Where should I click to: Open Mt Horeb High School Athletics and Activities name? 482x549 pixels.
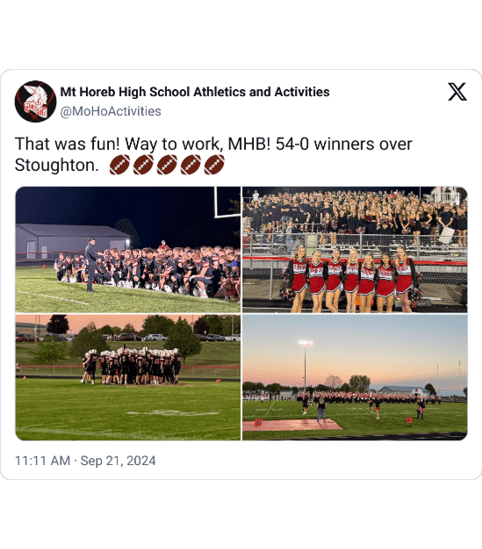pyautogui.click(x=195, y=92)
